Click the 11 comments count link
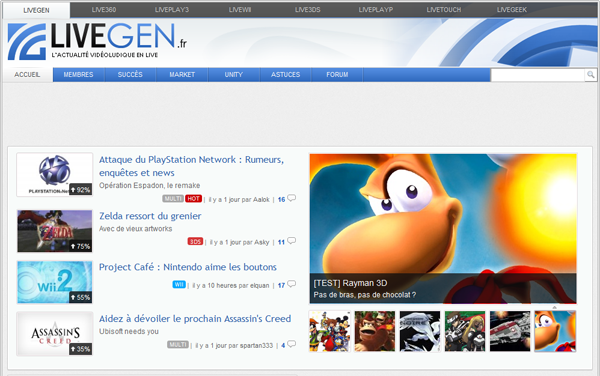Viewport: 600px width, 376px height. pyautogui.click(x=281, y=242)
